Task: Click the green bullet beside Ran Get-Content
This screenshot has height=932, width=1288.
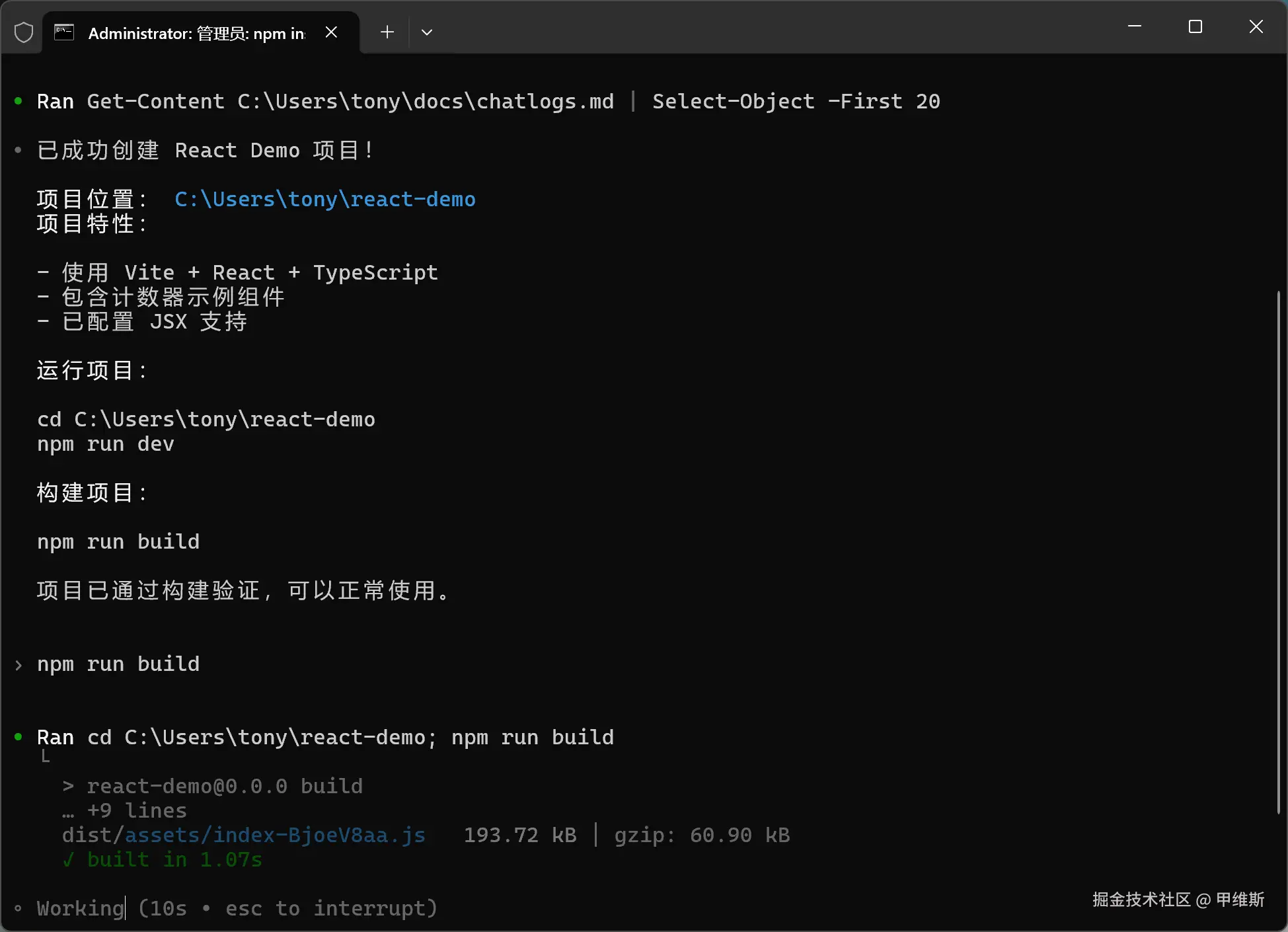Action: (x=19, y=101)
